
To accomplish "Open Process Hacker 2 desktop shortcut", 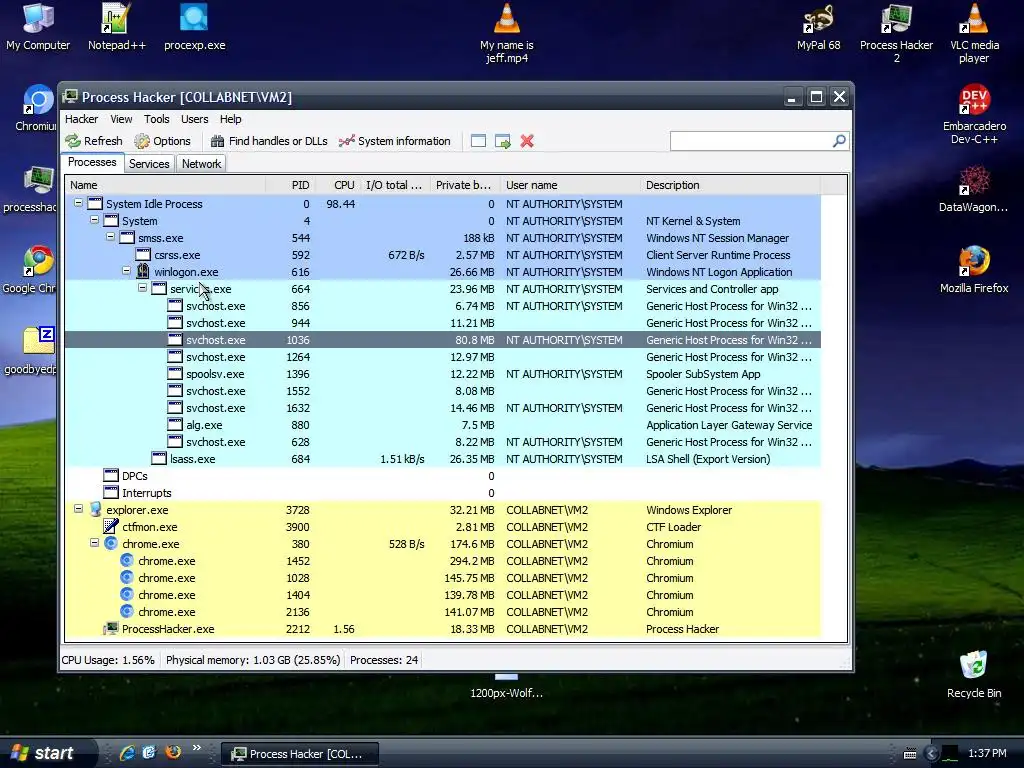I will pos(896,33).
